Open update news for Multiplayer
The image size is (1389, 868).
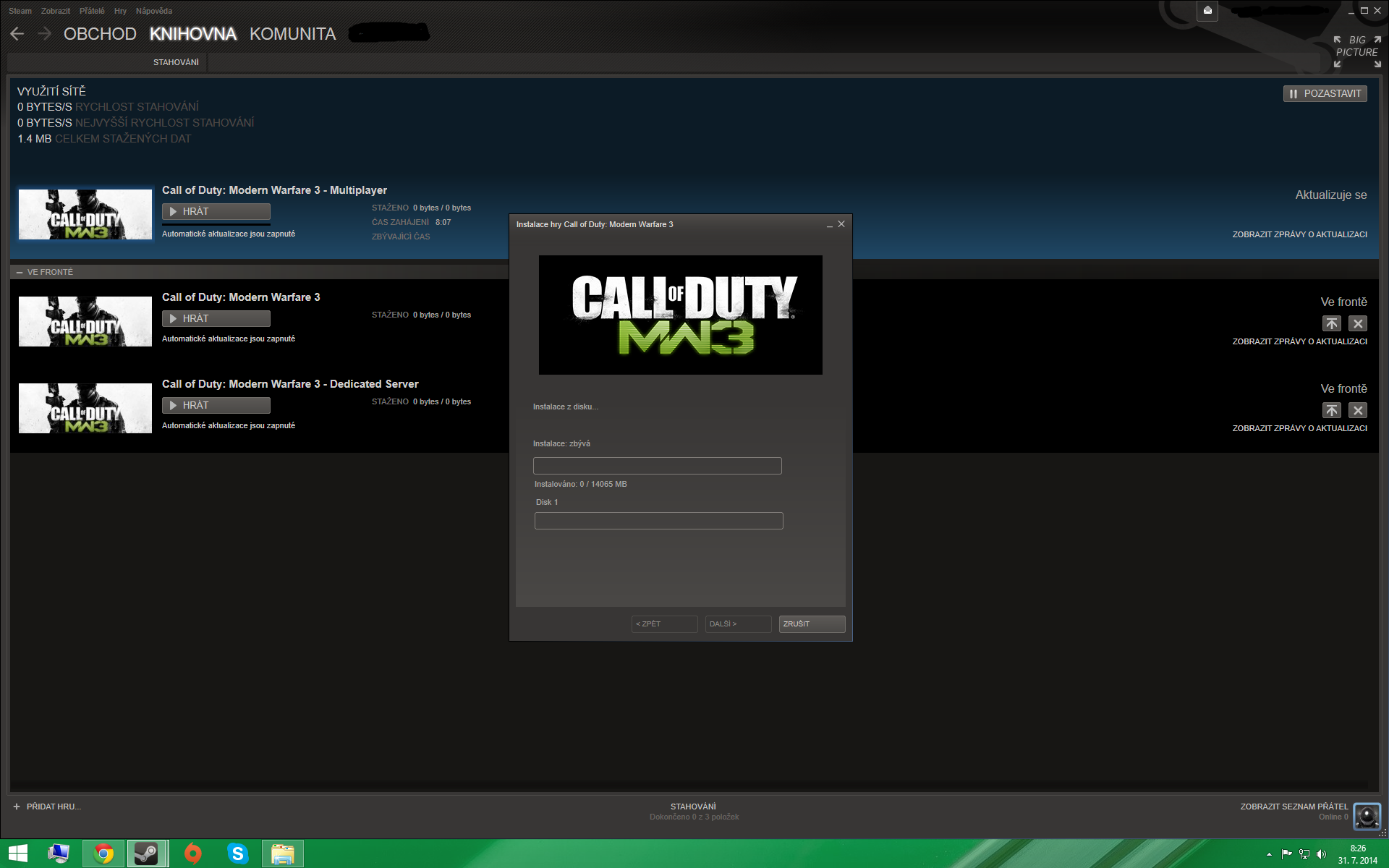click(1299, 234)
